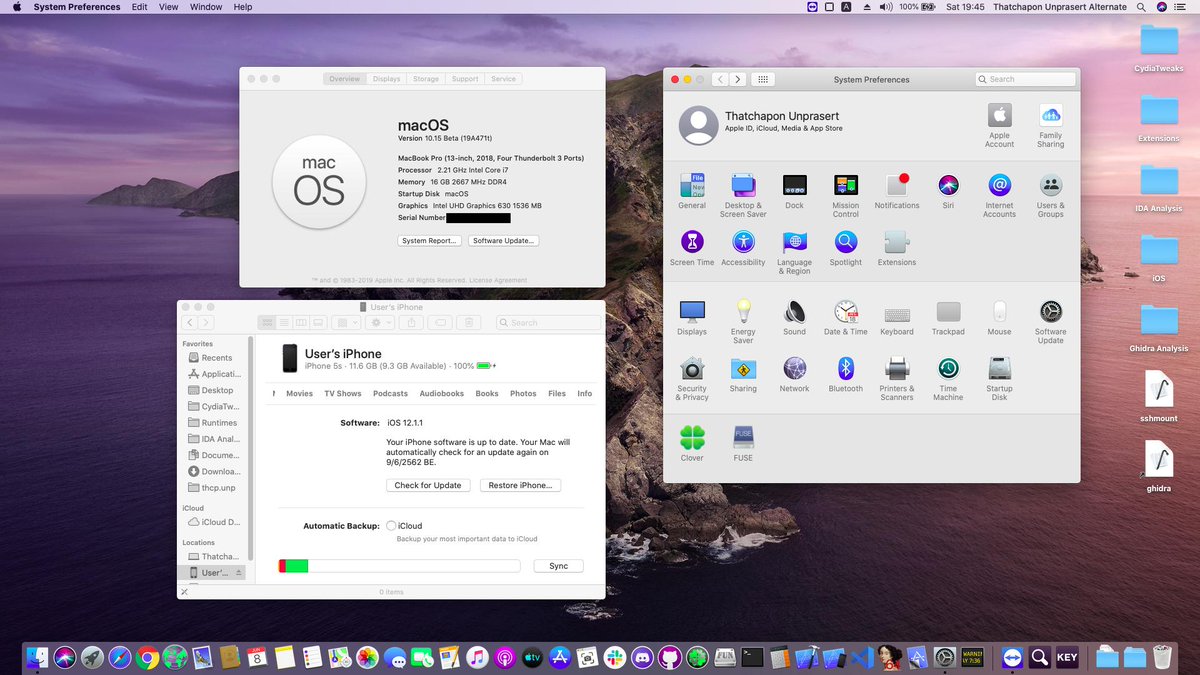Switch to the Storage tab
Image resolution: width=1200 pixels, height=675 pixels.
coord(427,78)
